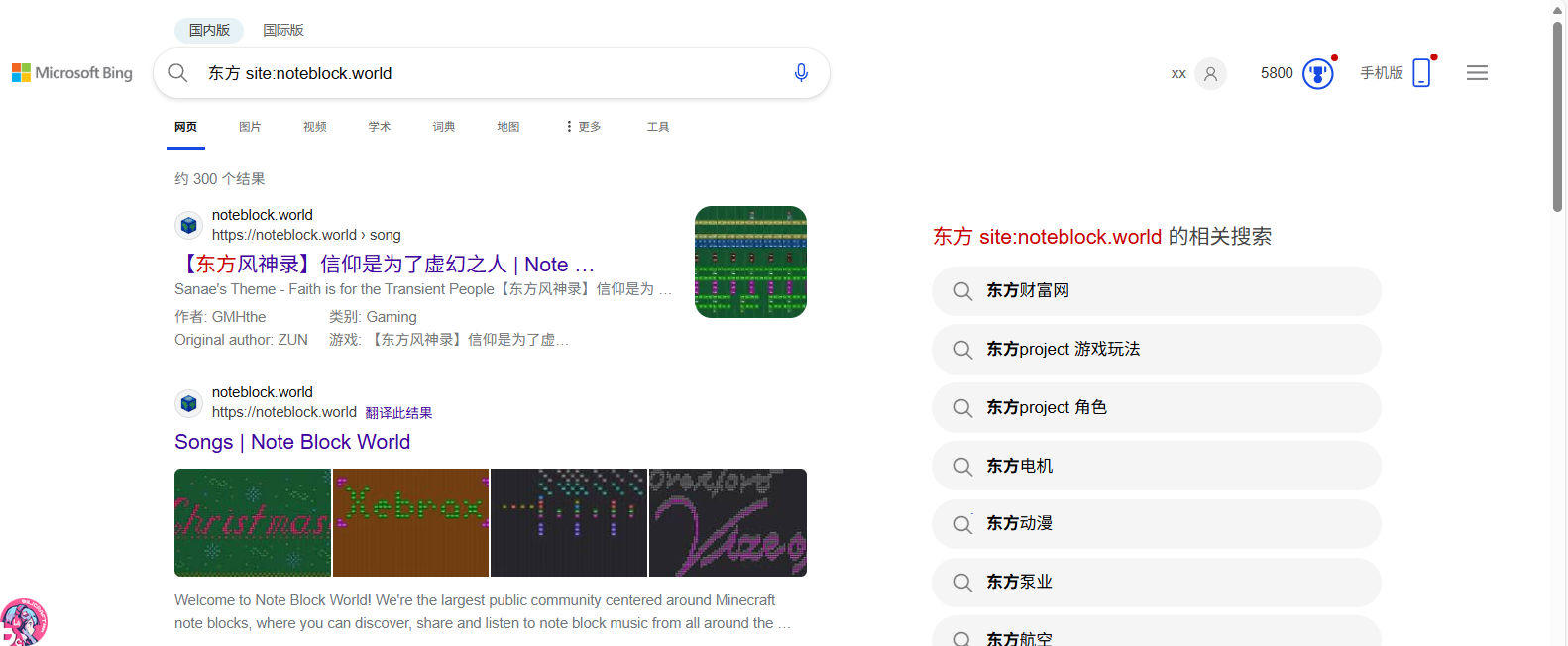Click the 作者: GMHthe text

(220, 317)
